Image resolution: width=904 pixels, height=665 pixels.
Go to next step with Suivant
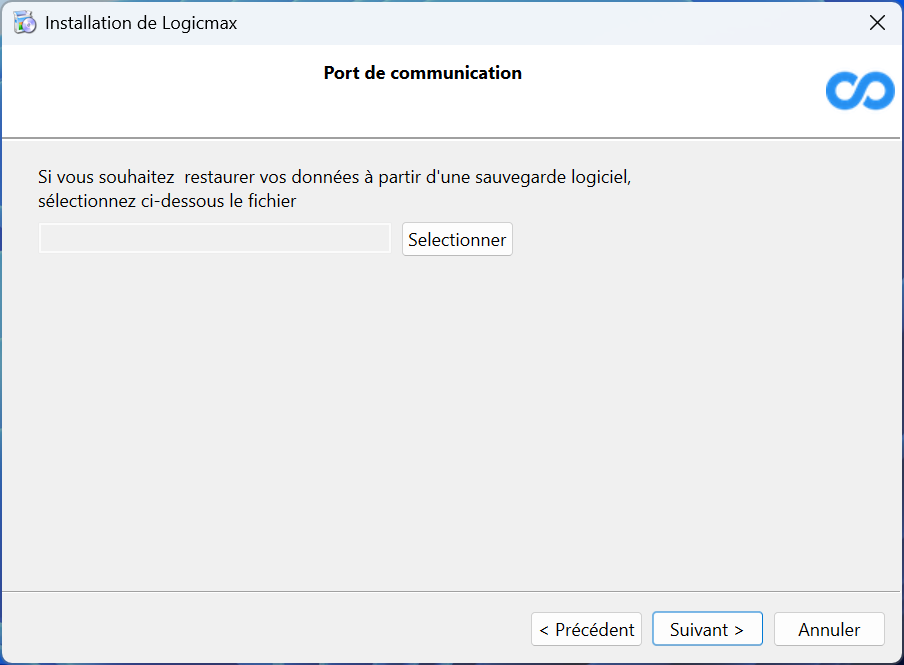[x=707, y=629]
